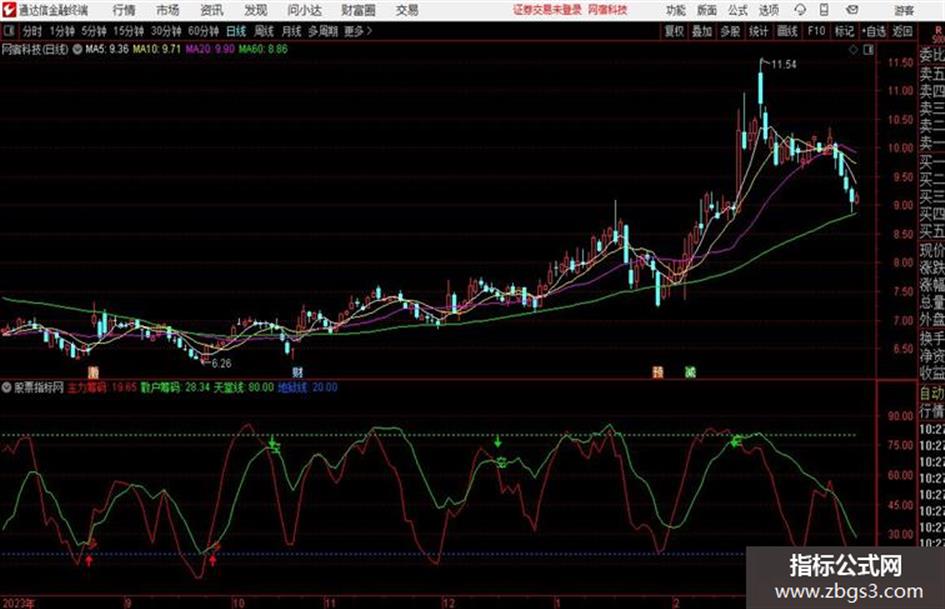This screenshot has height=609, width=945.
Task: Click the 地狱线 20.00 indicator label
Action: click(307, 387)
